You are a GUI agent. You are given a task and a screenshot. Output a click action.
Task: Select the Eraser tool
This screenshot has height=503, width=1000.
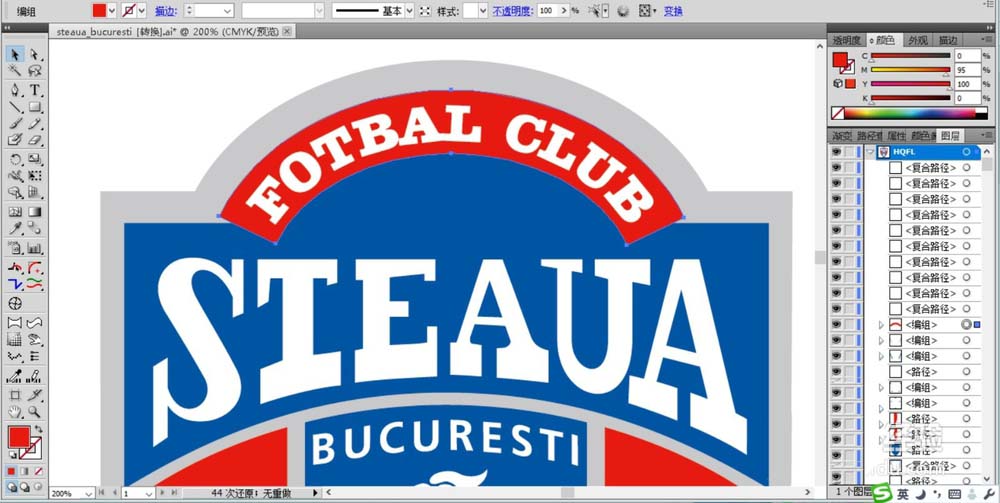click(35, 140)
